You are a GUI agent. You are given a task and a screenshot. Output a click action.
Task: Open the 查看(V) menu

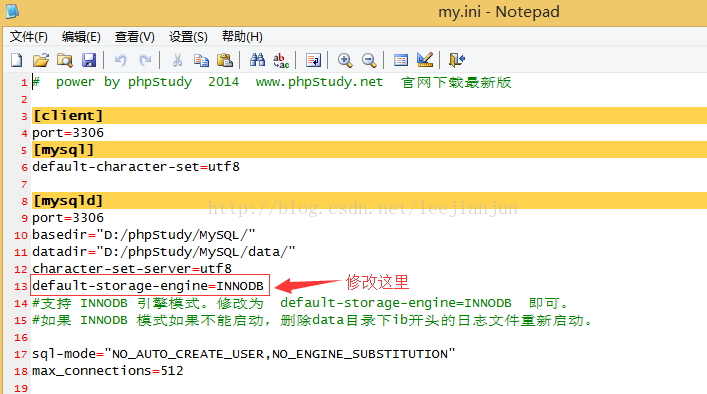pos(134,37)
